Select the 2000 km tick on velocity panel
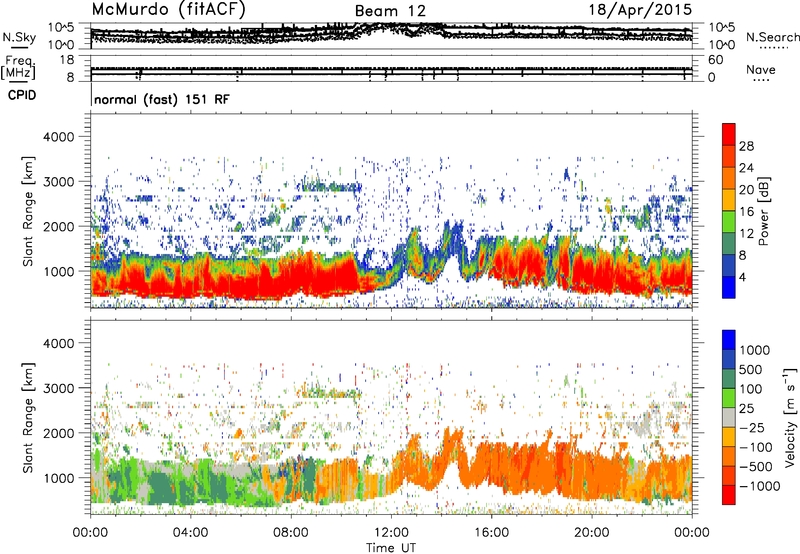This screenshot has width=800, height=554. 60,433
